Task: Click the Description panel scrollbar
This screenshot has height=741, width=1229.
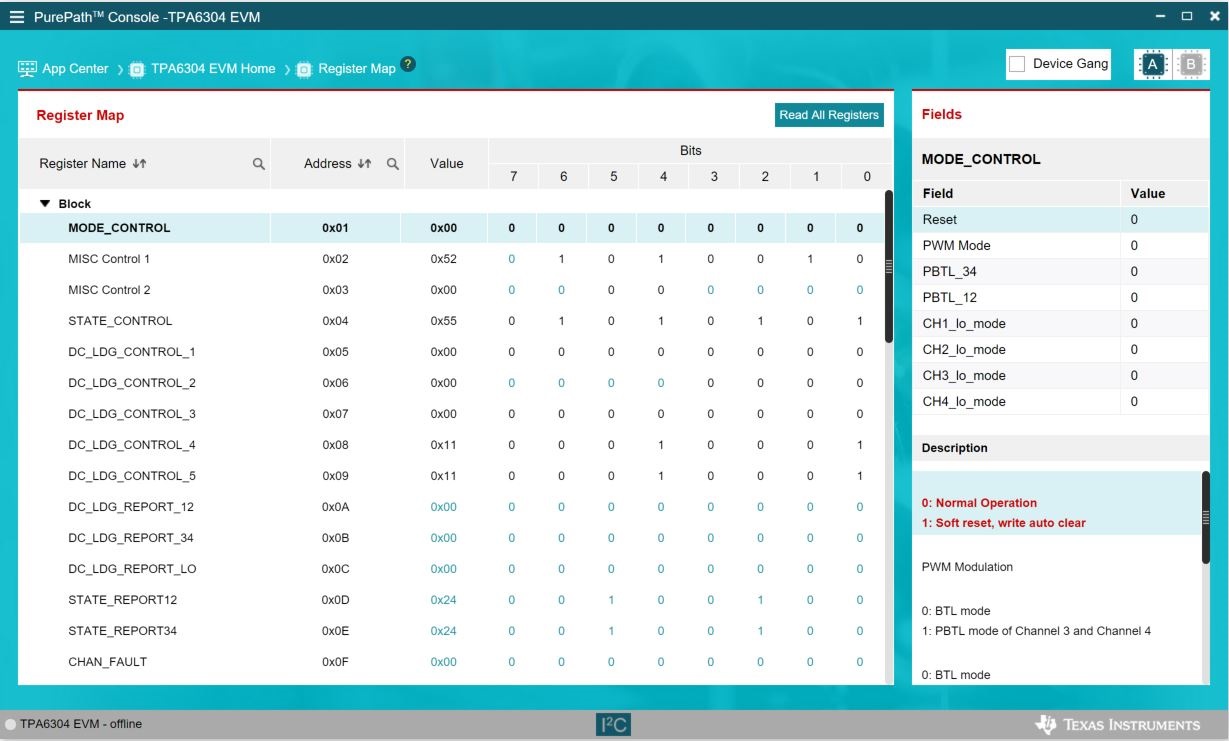Action: click(x=1205, y=518)
